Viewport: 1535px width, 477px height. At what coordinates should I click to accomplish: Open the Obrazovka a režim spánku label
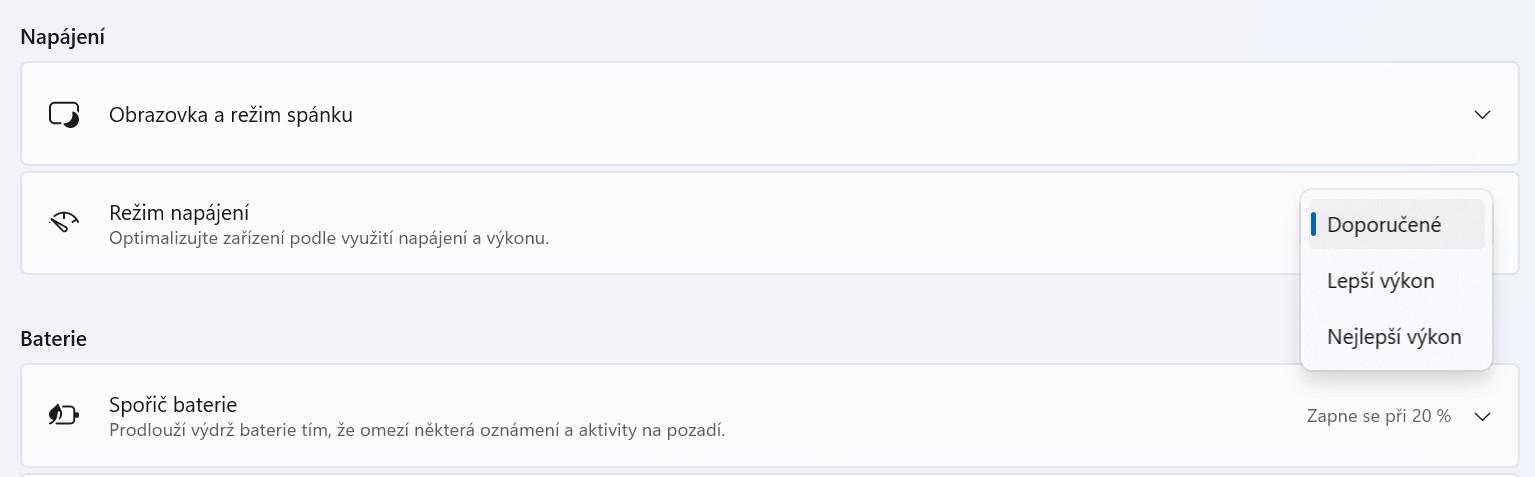pyautogui.click(x=231, y=115)
